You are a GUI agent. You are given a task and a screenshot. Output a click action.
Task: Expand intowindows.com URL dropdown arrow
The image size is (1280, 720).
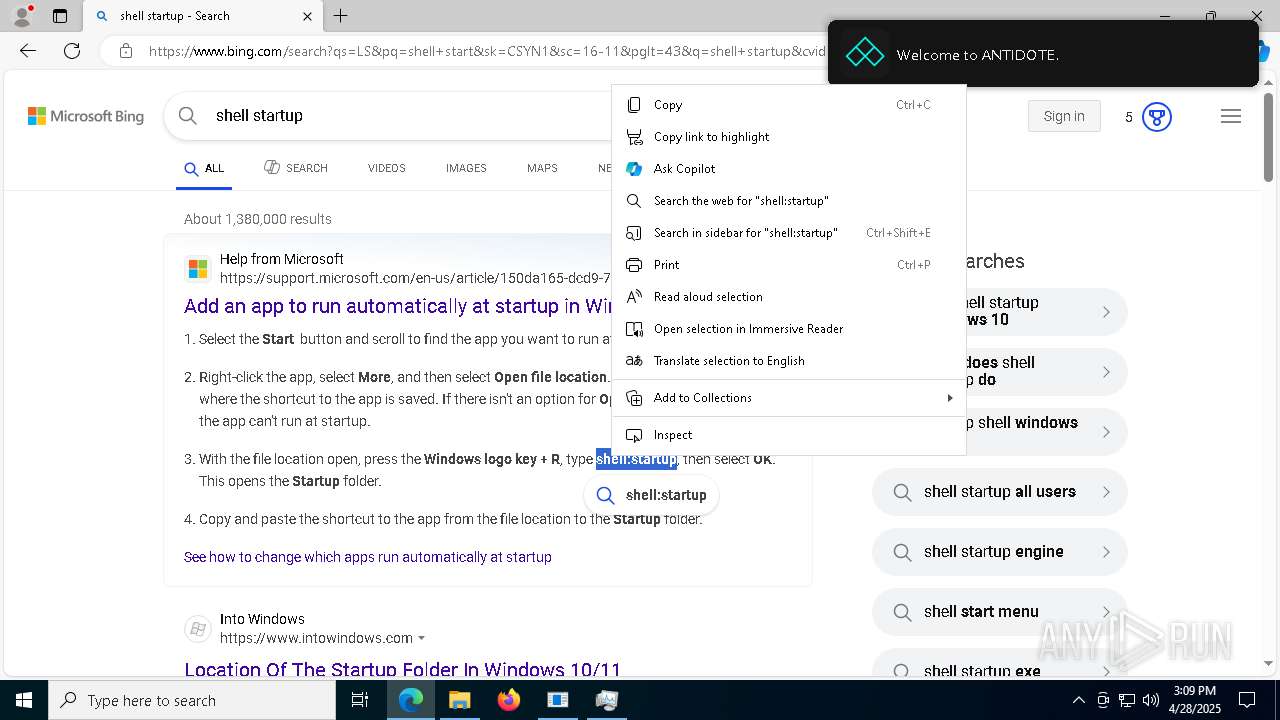tap(421, 638)
